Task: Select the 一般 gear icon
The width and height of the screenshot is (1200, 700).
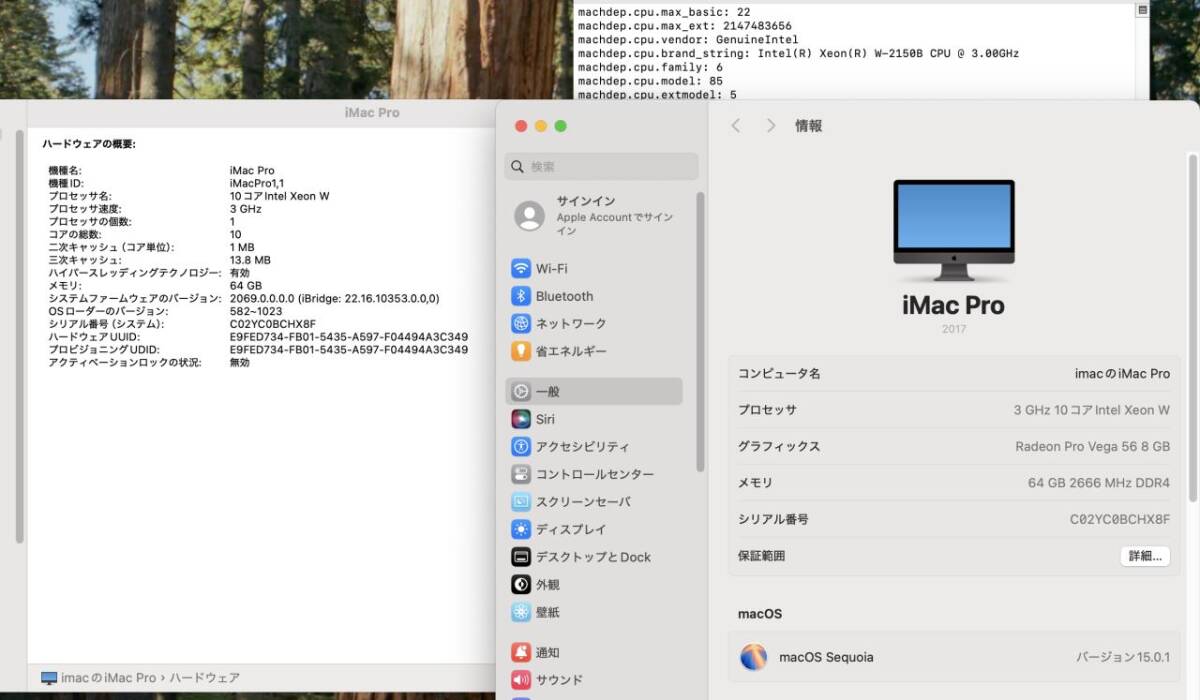Action: click(x=521, y=392)
